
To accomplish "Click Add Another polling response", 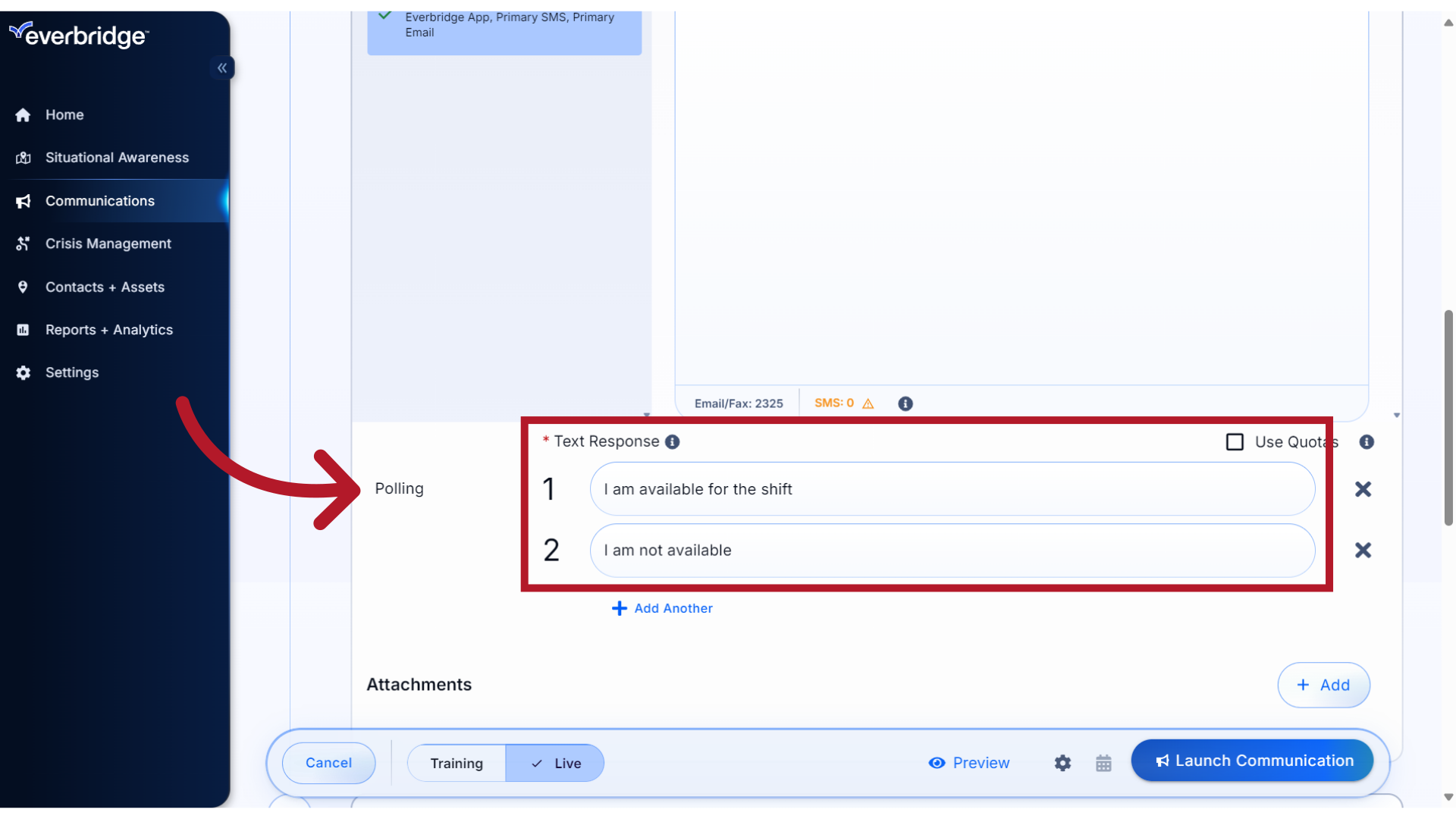I will click(661, 607).
